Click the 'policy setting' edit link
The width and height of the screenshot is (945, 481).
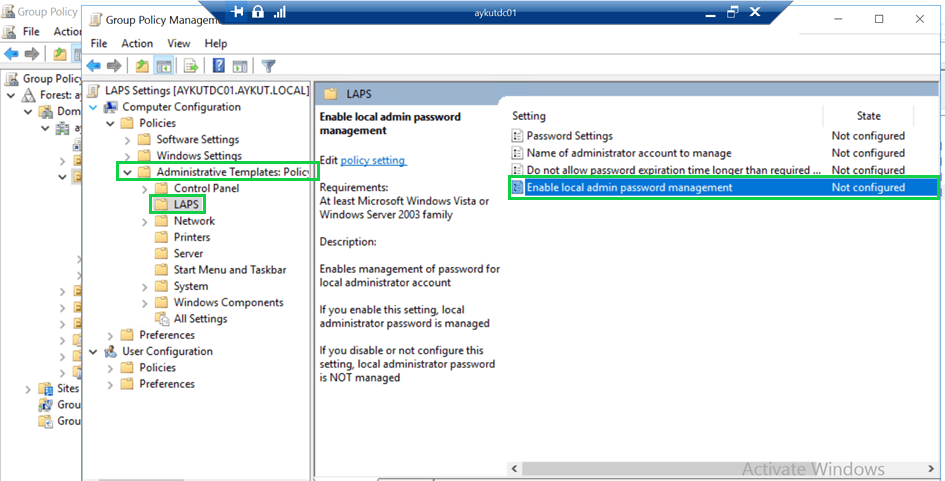click(x=373, y=161)
